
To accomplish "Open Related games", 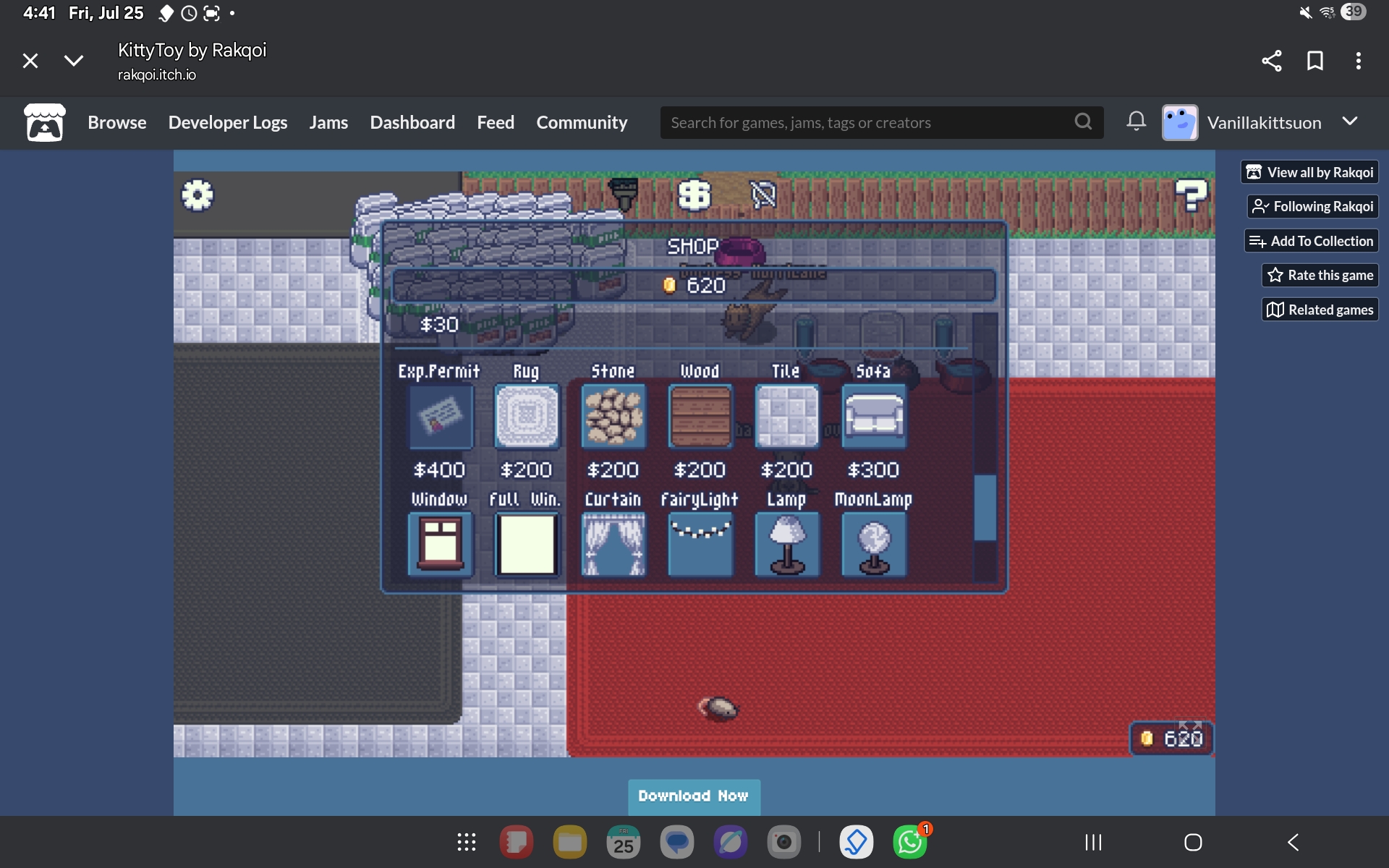I will pyautogui.click(x=1320, y=310).
